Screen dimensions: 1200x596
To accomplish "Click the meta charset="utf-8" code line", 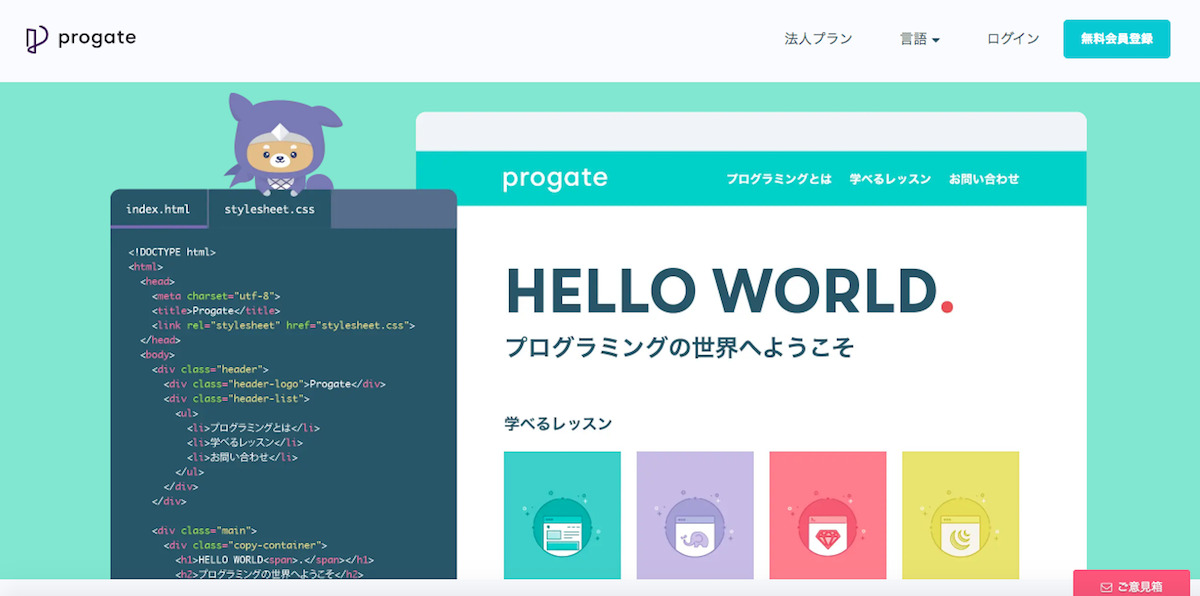I will click(x=216, y=296).
